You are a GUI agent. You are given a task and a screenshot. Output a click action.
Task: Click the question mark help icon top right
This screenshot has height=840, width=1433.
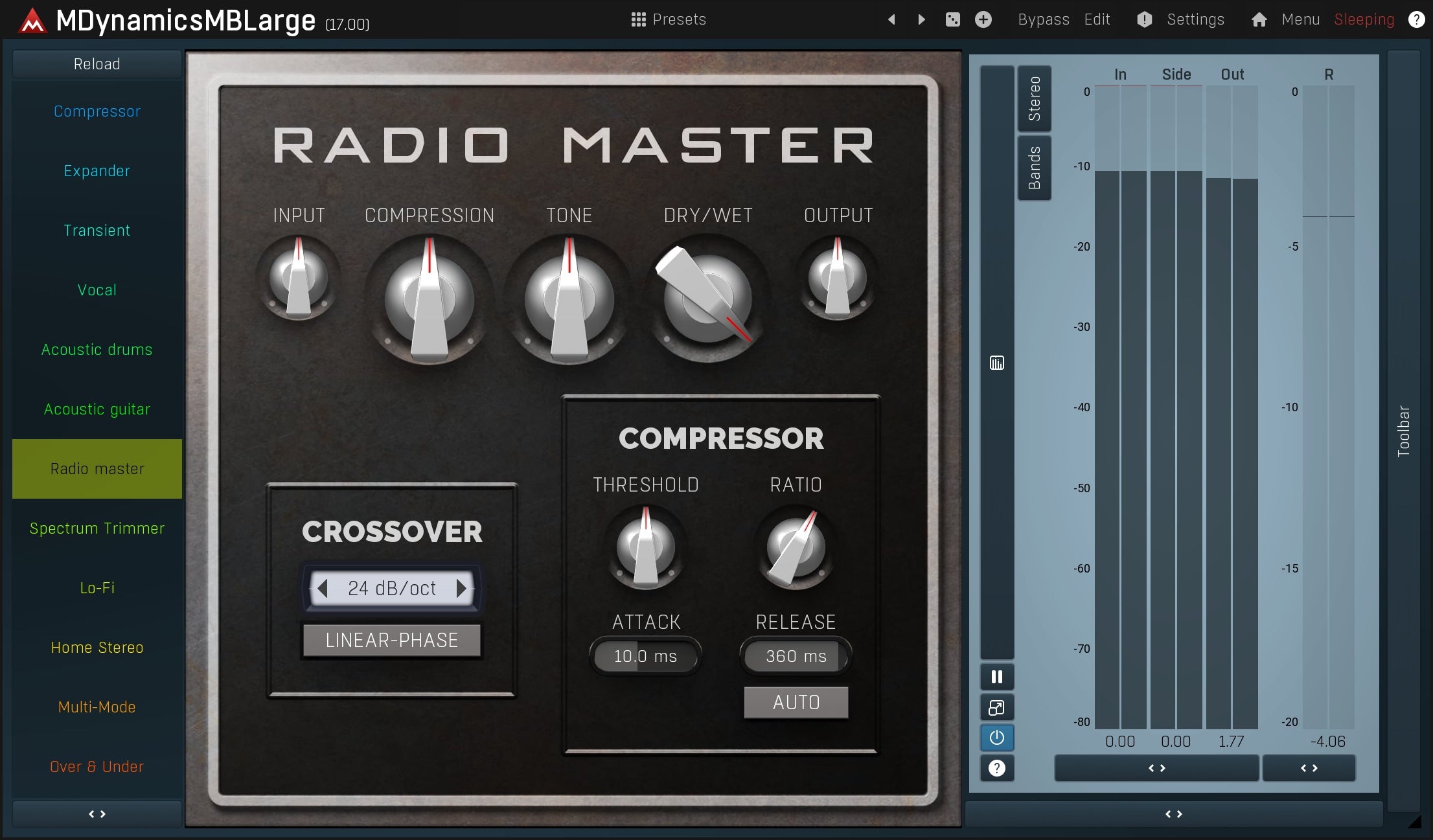(x=1416, y=19)
